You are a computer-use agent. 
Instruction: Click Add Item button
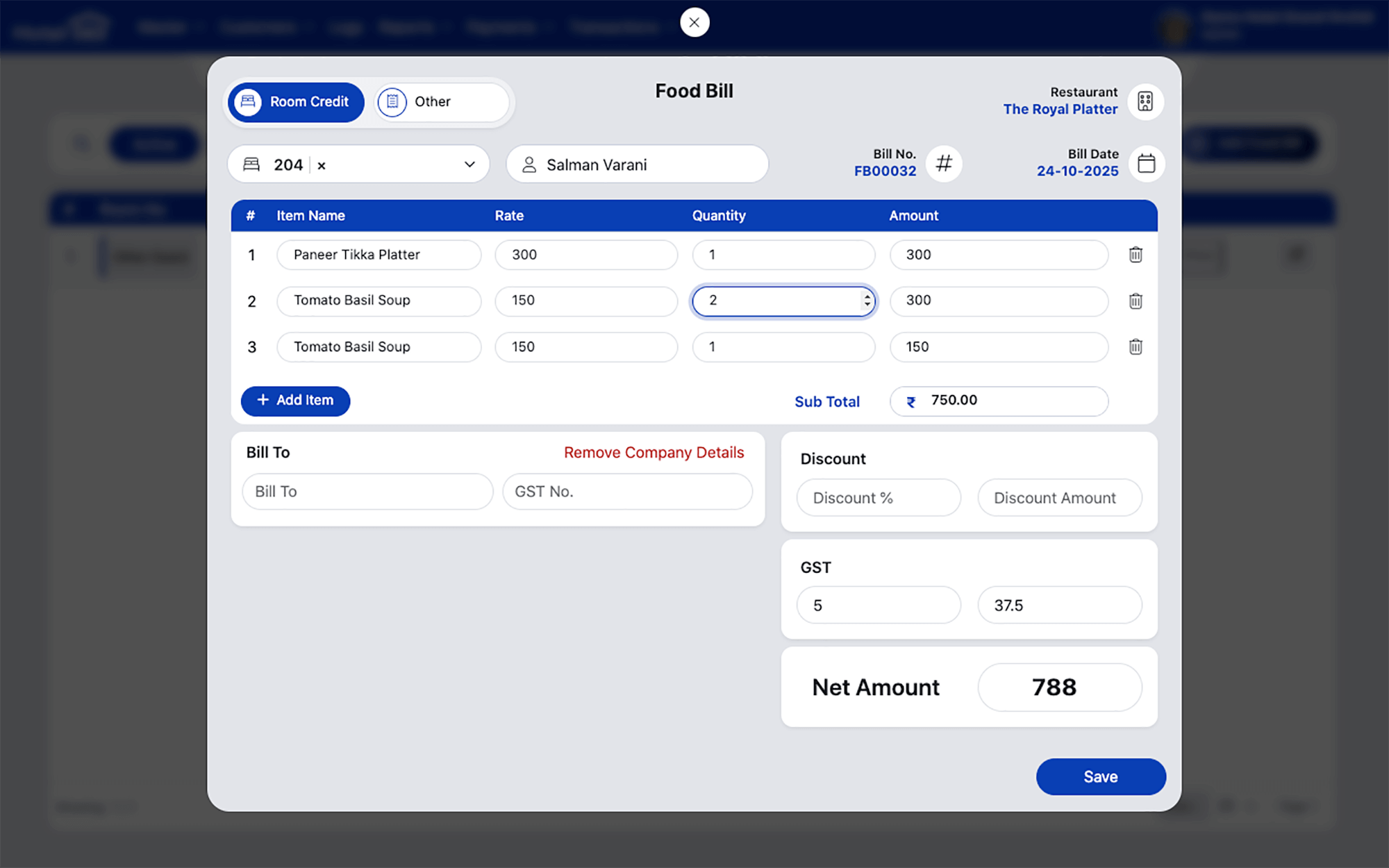point(295,401)
